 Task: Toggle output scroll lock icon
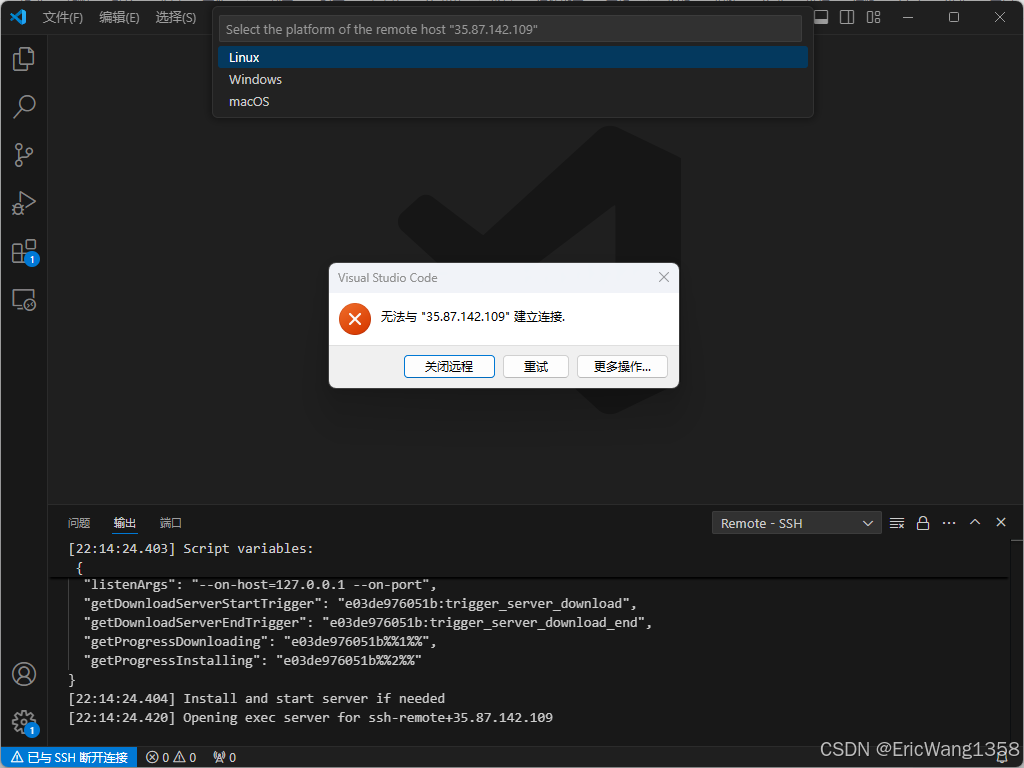tap(923, 522)
